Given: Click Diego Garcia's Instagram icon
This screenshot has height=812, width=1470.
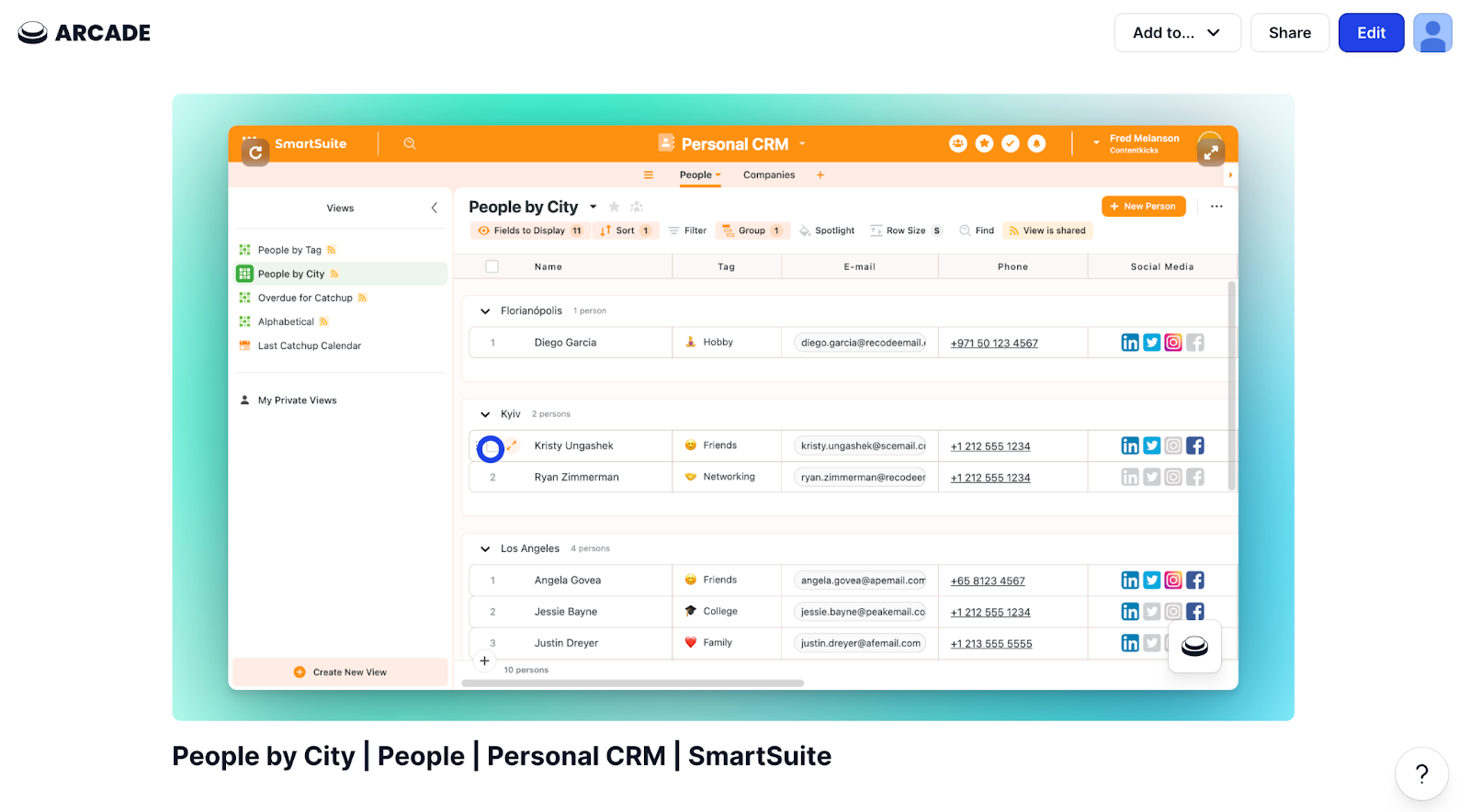Looking at the screenshot, I should (1173, 343).
